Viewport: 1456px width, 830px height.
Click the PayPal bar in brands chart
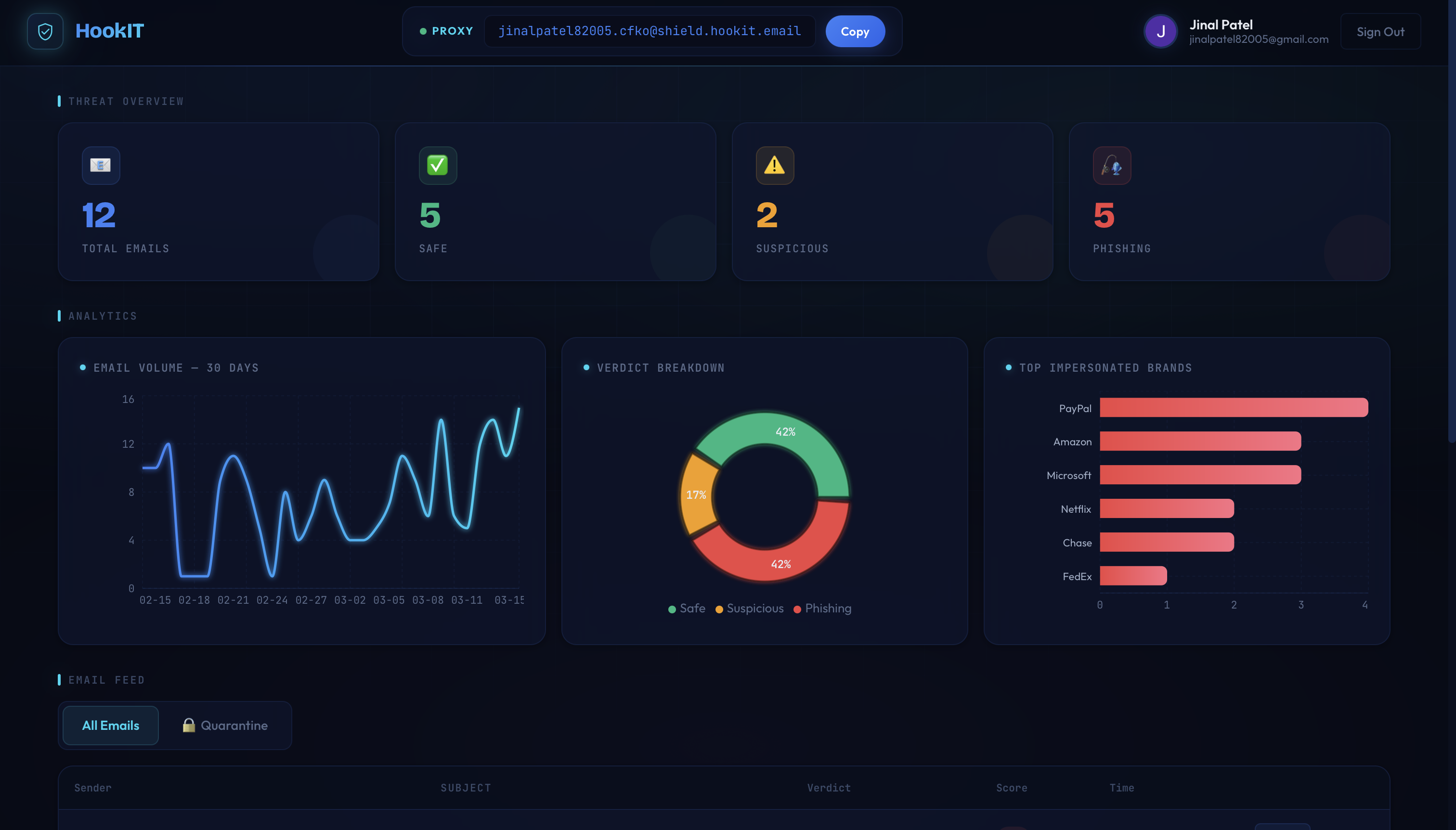tap(1233, 408)
